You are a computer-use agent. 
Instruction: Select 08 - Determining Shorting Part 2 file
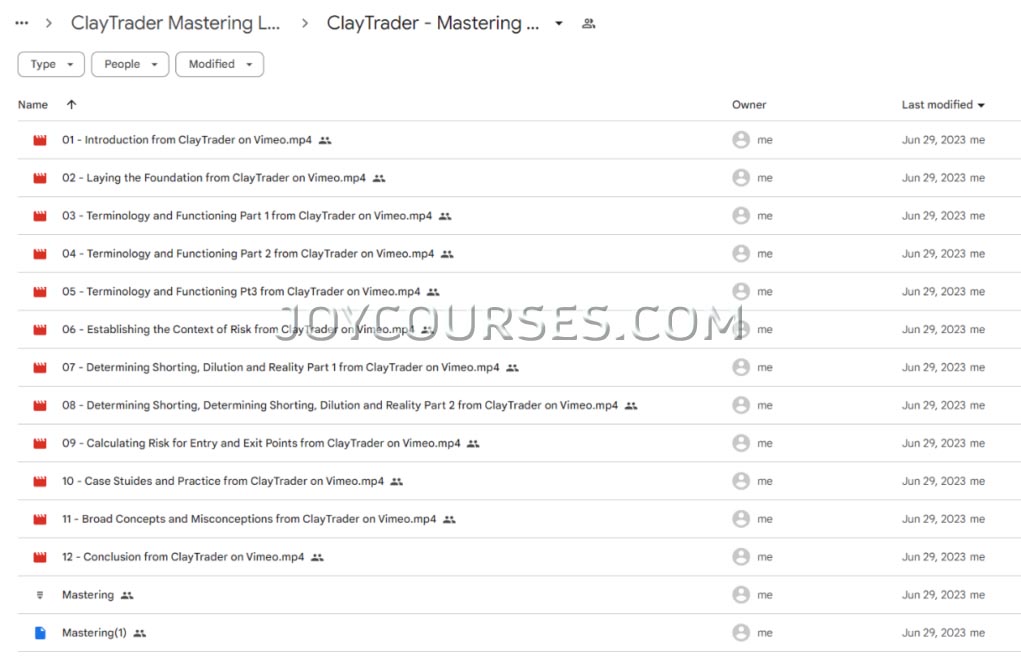pyautogui.click(x=340, y=405)
